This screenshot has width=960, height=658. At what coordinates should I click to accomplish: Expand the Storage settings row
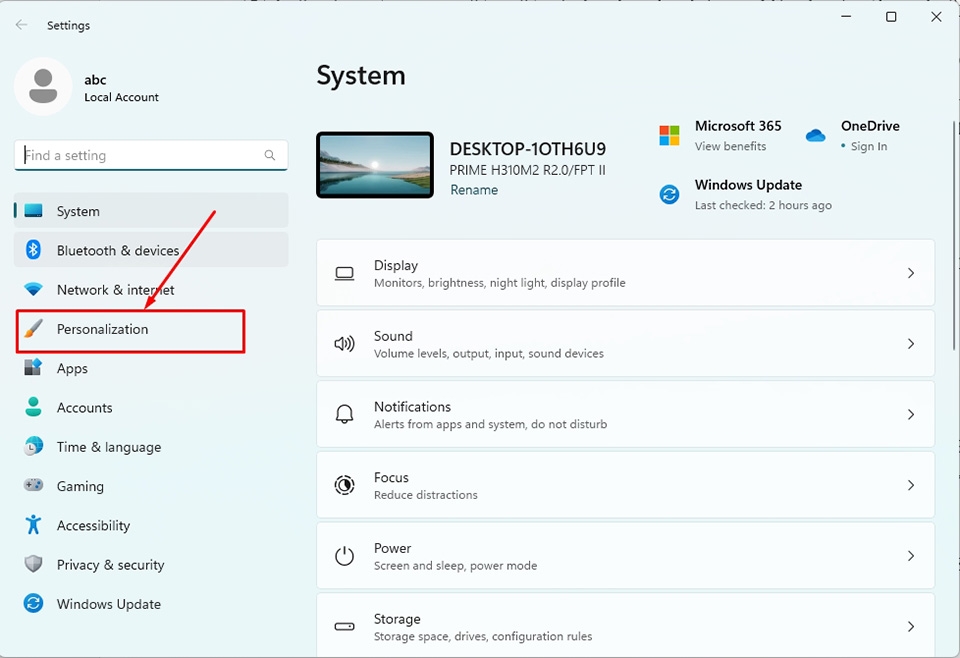click(x=911, y=624)
